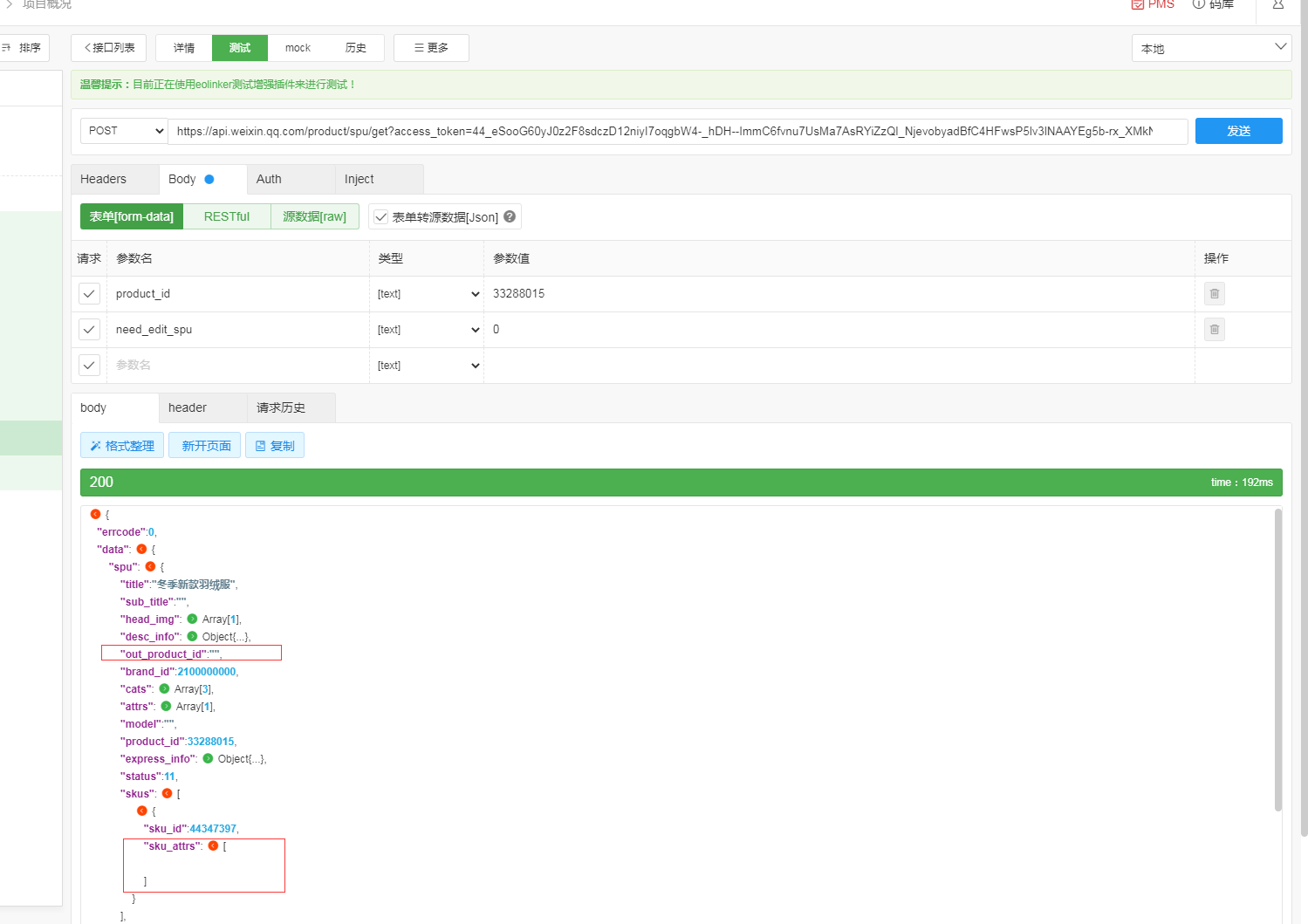
Task: Collapse the "spu" JSON object
Action: tap(150, 567)
